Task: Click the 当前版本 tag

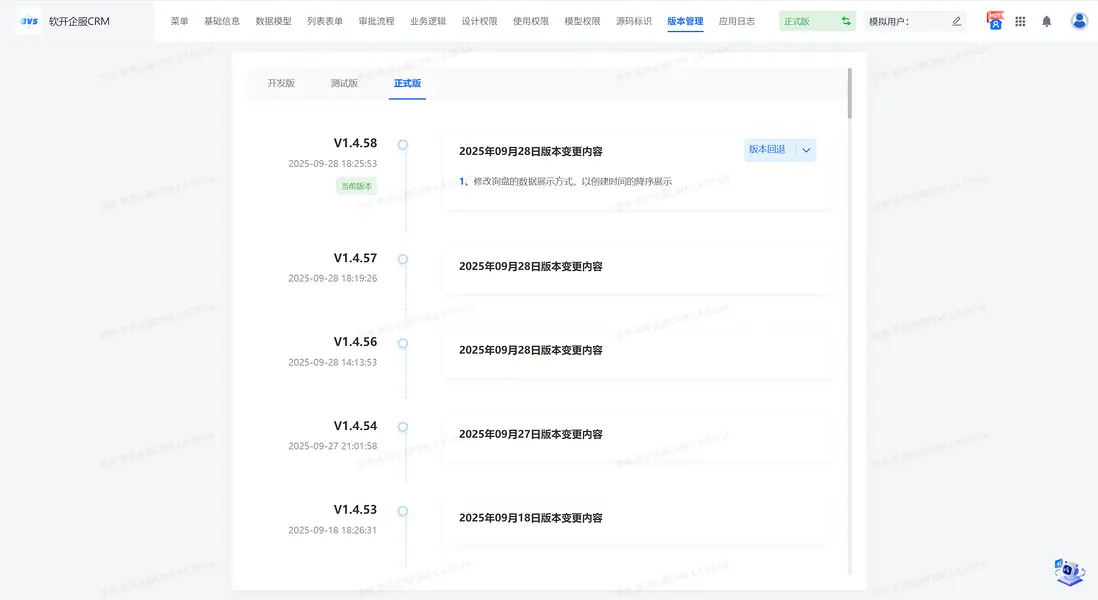Action: [356, 186]
